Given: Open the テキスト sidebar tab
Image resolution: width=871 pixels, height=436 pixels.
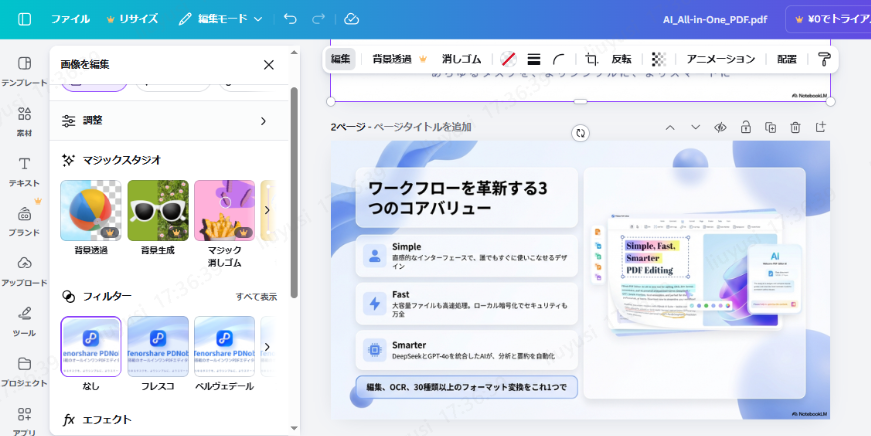Looking at the screenshot, I should [24, 172].
